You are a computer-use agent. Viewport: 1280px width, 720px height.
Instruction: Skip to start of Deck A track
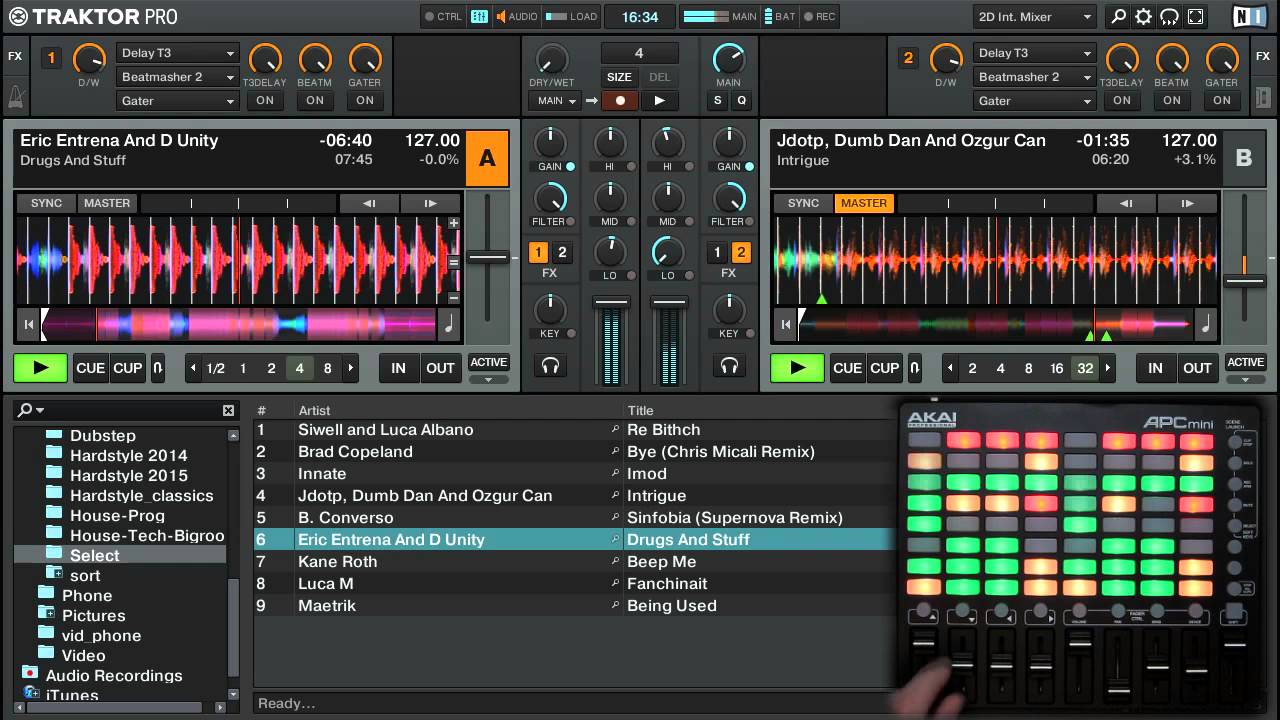click(28, 323)
